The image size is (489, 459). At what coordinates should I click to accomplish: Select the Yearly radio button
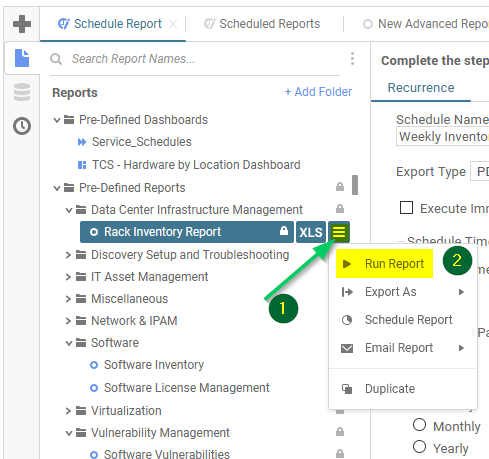point(419,447)
